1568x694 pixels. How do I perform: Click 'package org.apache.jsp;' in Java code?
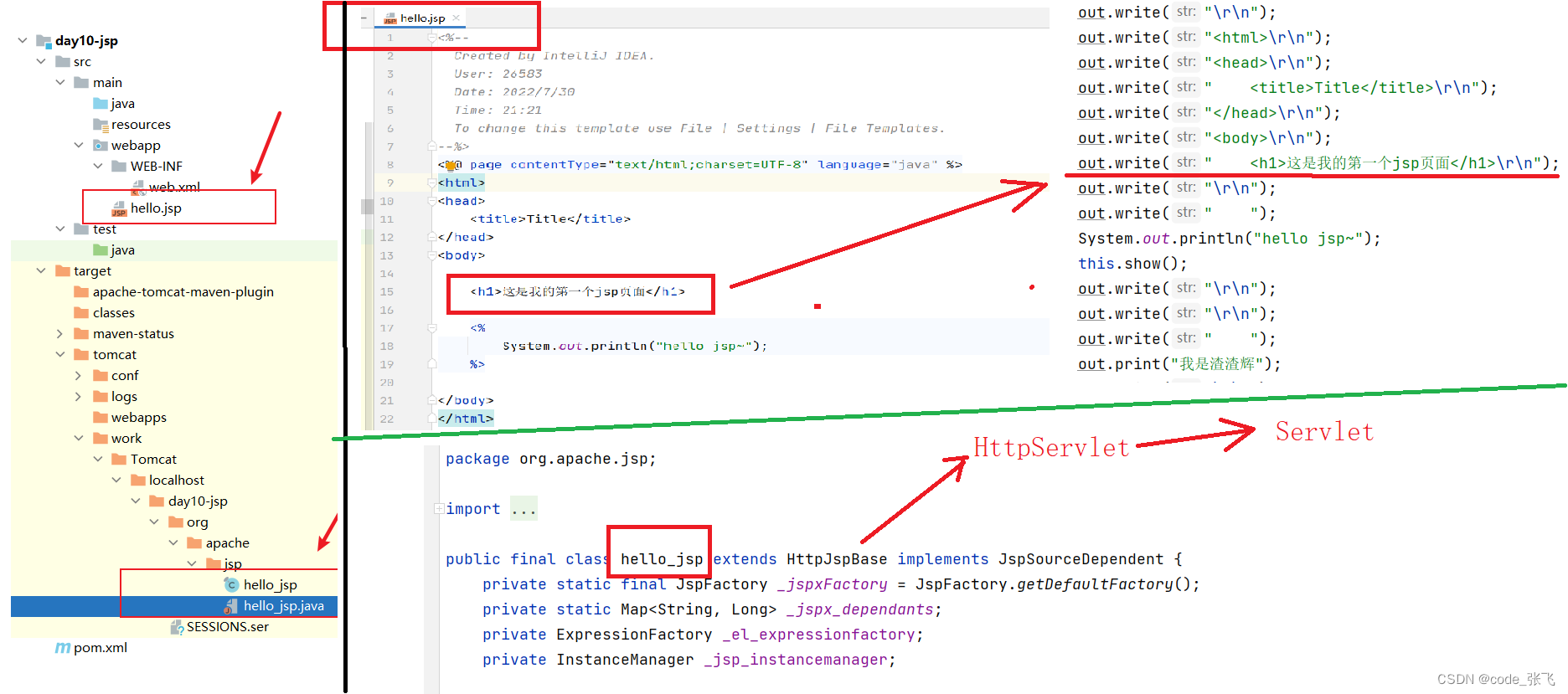550,459
